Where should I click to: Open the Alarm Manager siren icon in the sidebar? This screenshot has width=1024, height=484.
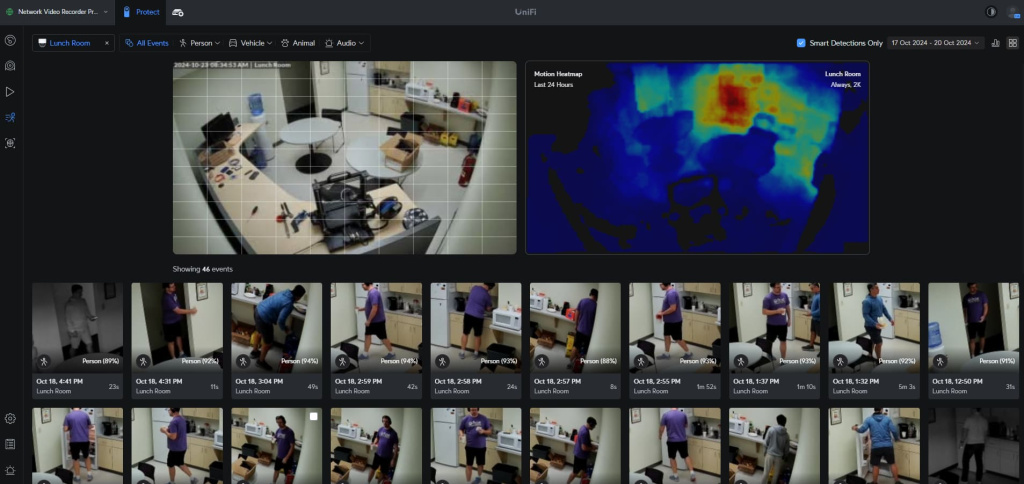(x=10, y=470)
